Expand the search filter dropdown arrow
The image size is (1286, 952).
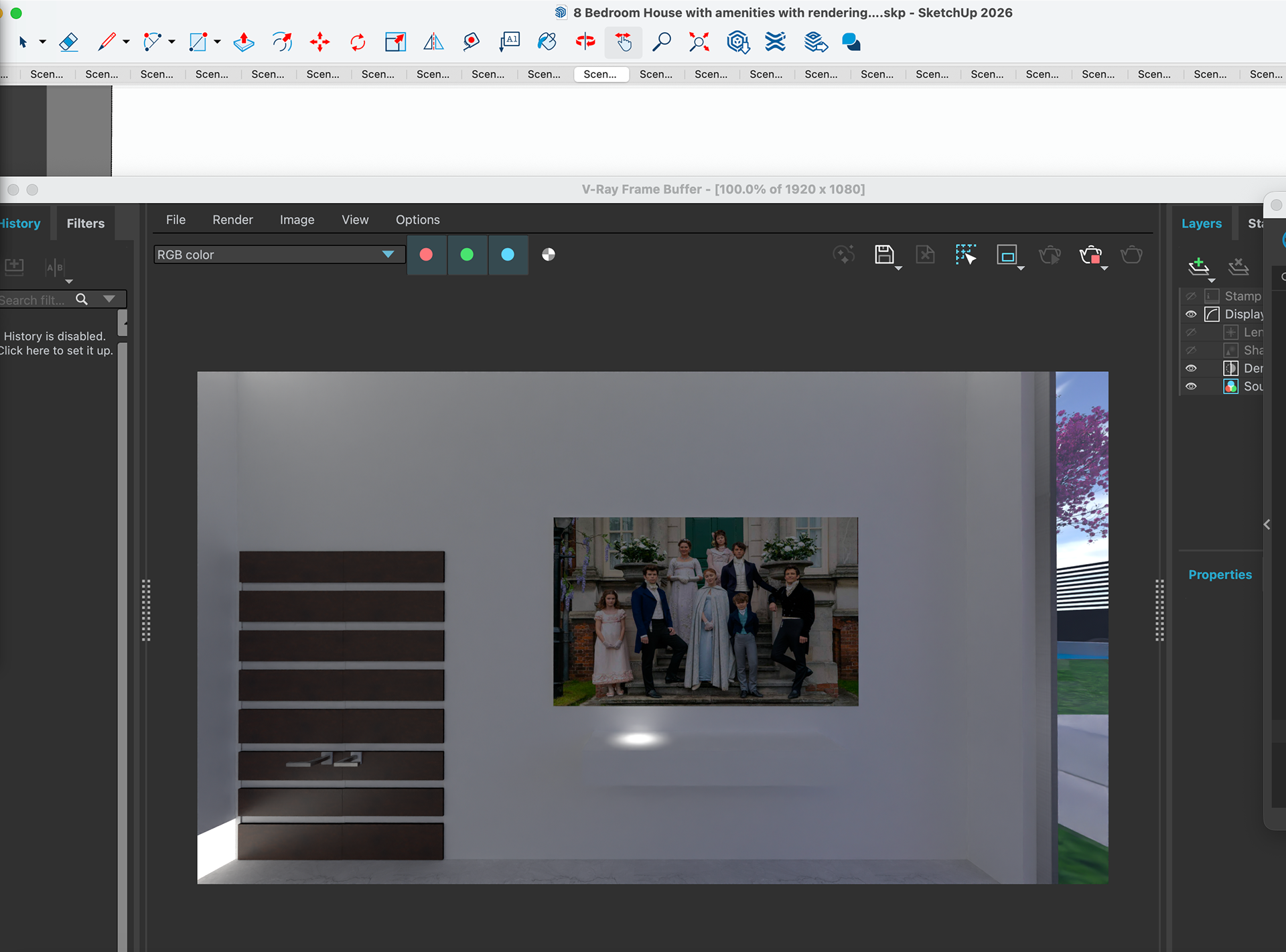pyautogui.click(x=109, y=299)
